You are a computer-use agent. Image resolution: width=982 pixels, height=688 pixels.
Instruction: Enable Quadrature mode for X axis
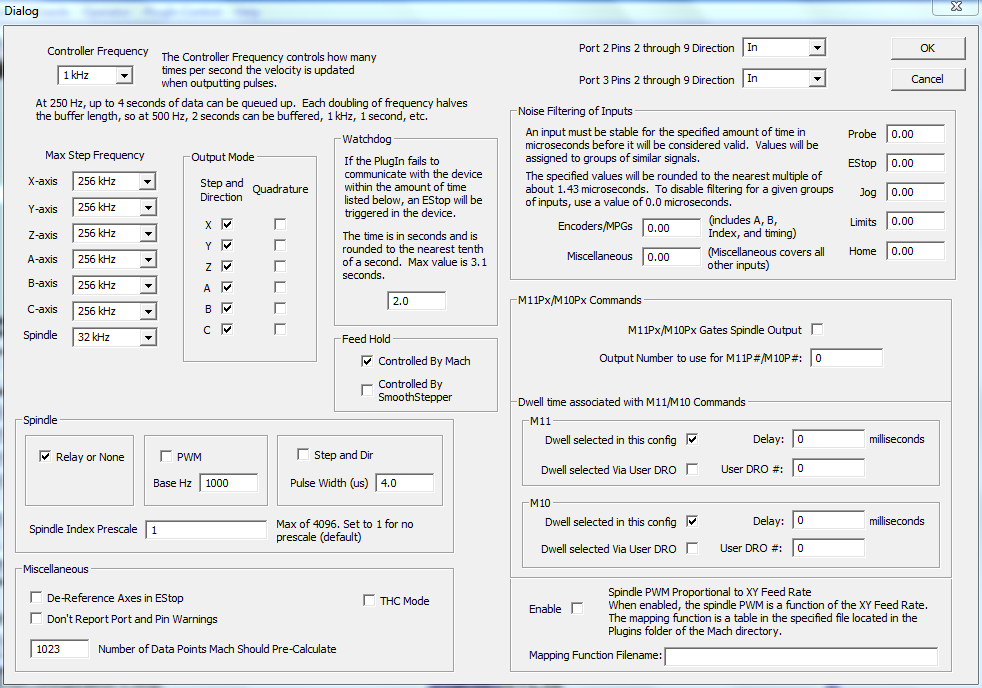point(280,224)
